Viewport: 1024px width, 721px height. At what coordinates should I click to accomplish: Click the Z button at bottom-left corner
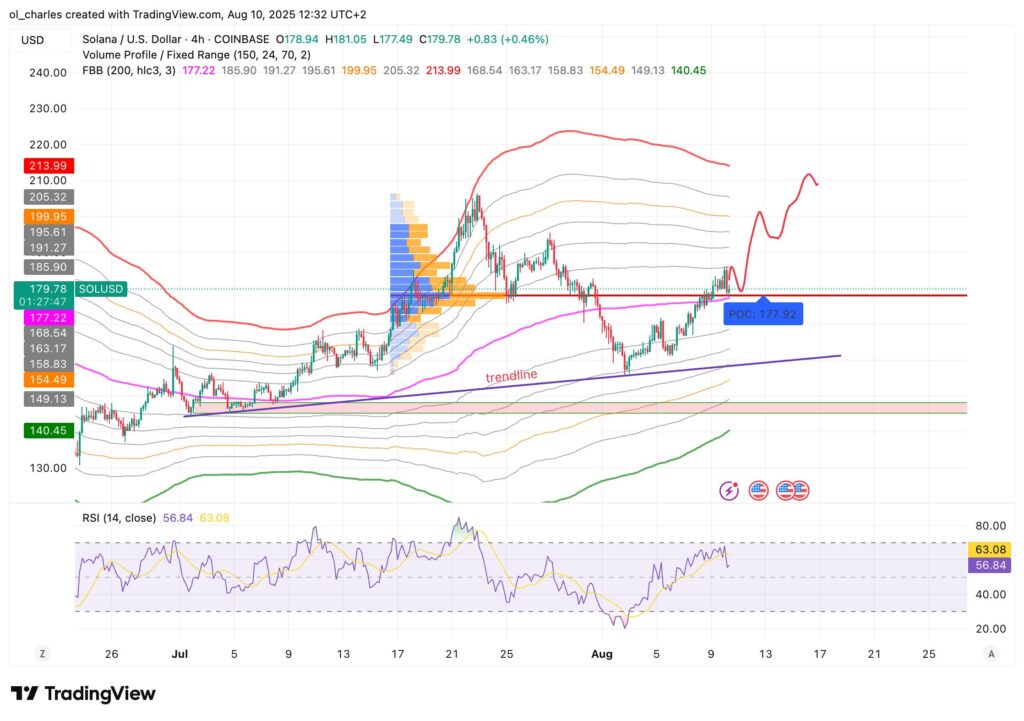pyautogui.click(x=43, y=653)
